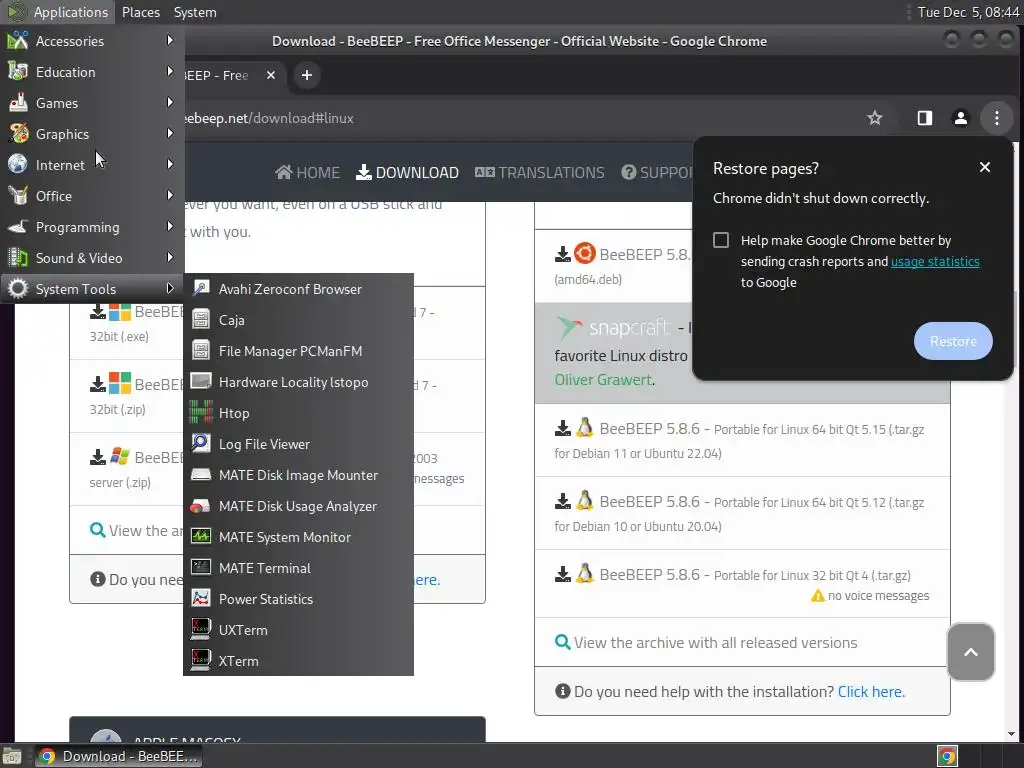Expand the Internet submenu
The image size is (1024, 768).
[x=92, y=165]
